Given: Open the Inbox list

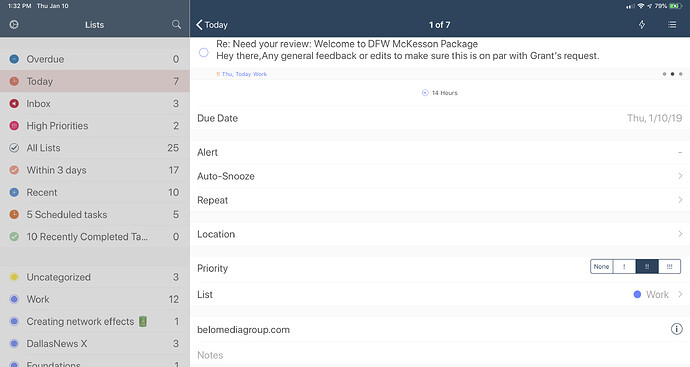Looking at the screenshot, I should (95, 103).
